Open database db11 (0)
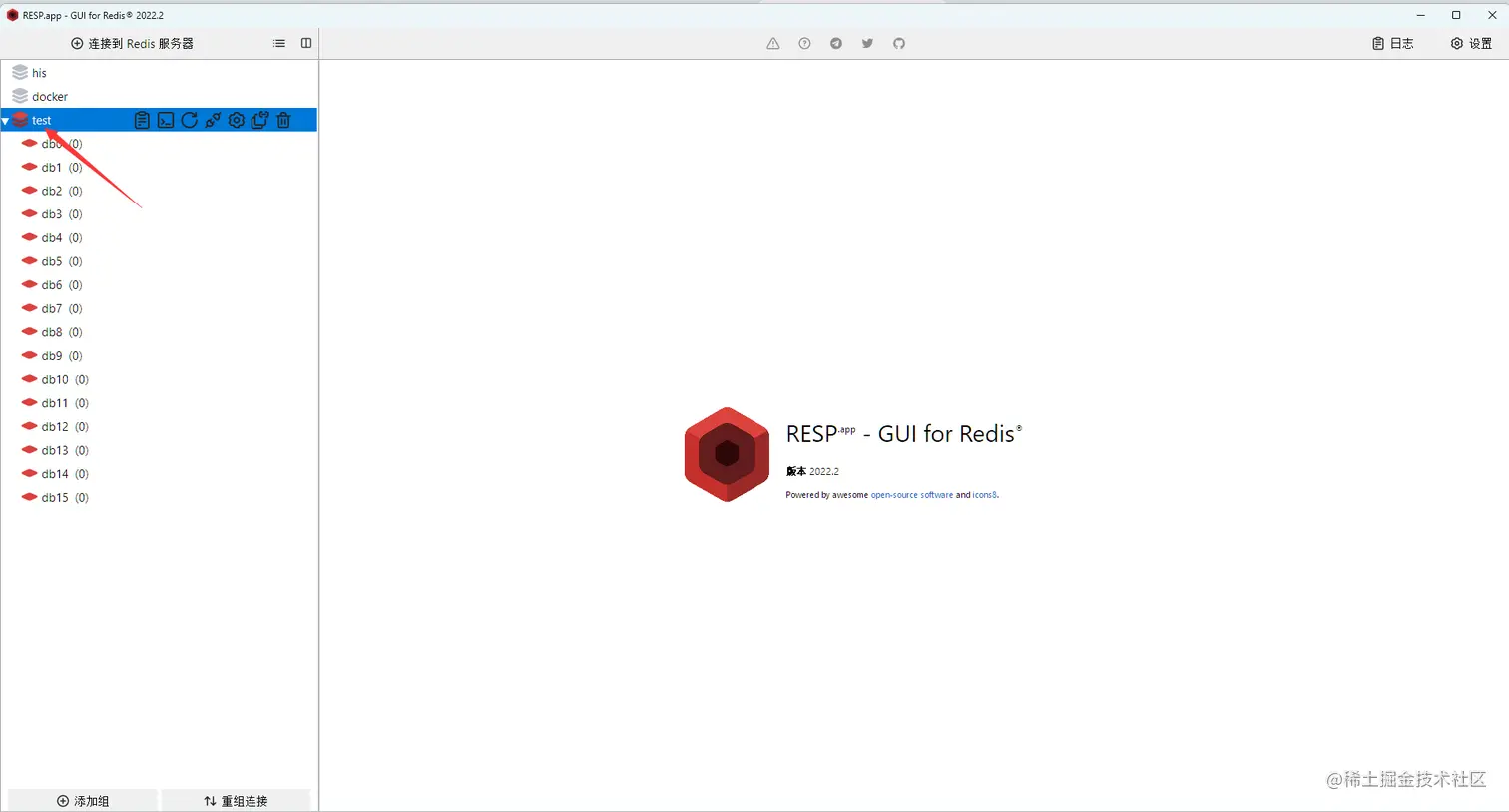 pyautogui.click(x=65, y=403)
